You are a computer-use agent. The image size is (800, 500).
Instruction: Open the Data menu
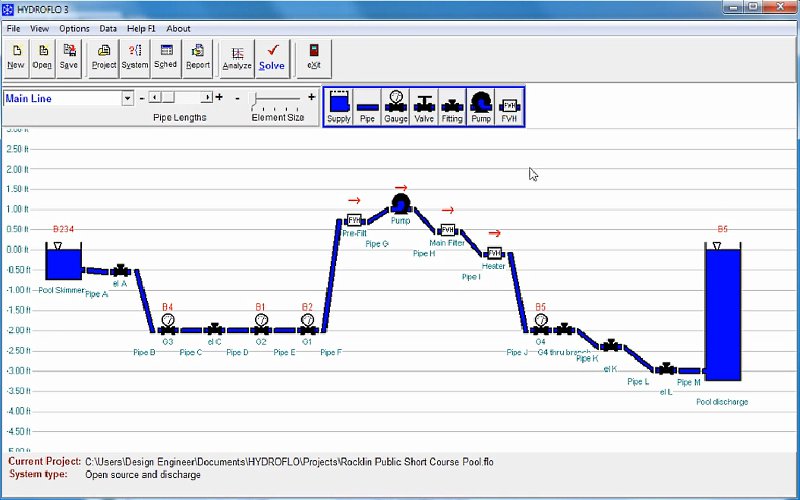click(x=108, y=29)
